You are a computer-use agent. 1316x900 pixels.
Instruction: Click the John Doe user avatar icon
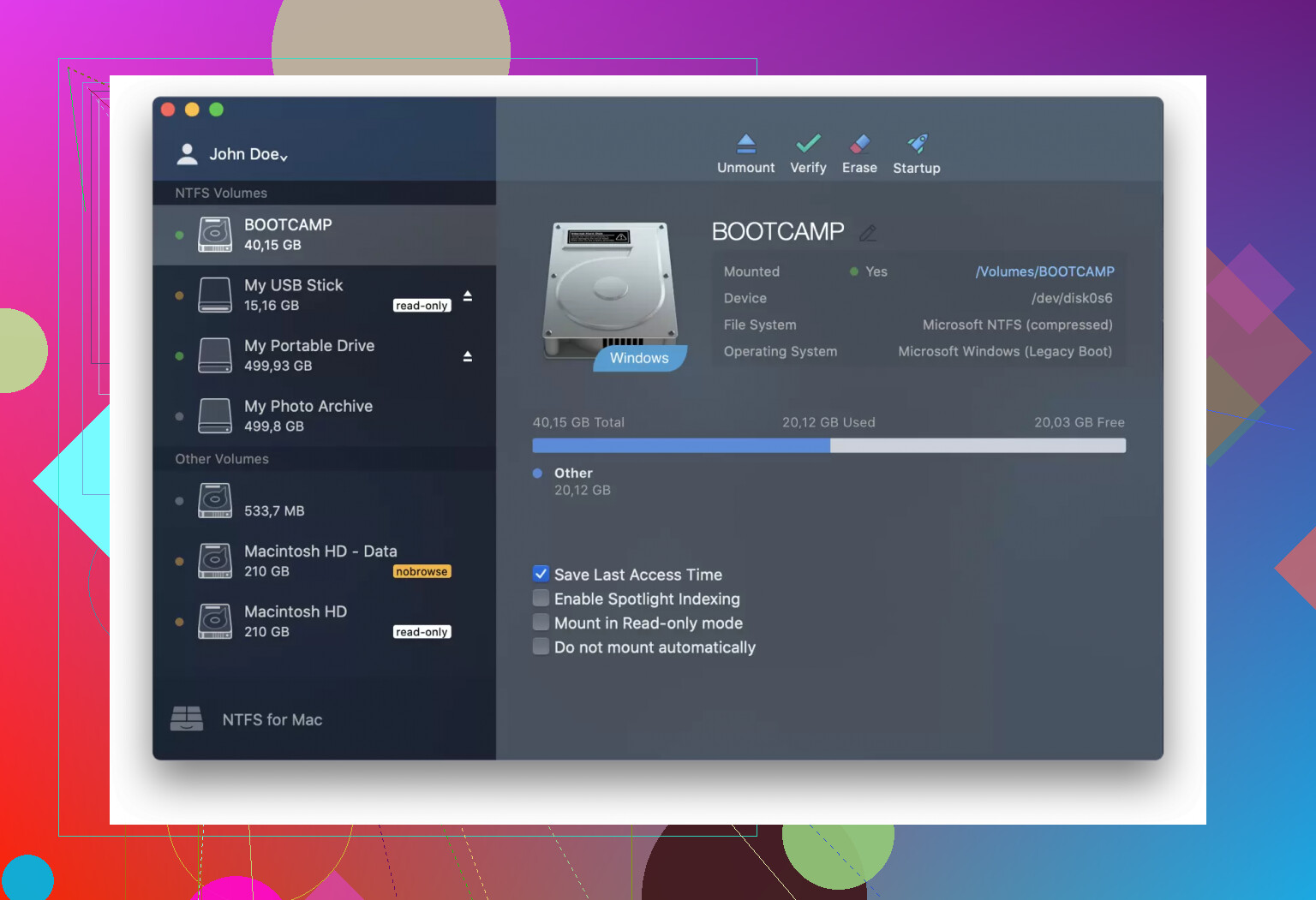(x=187, y=154)
